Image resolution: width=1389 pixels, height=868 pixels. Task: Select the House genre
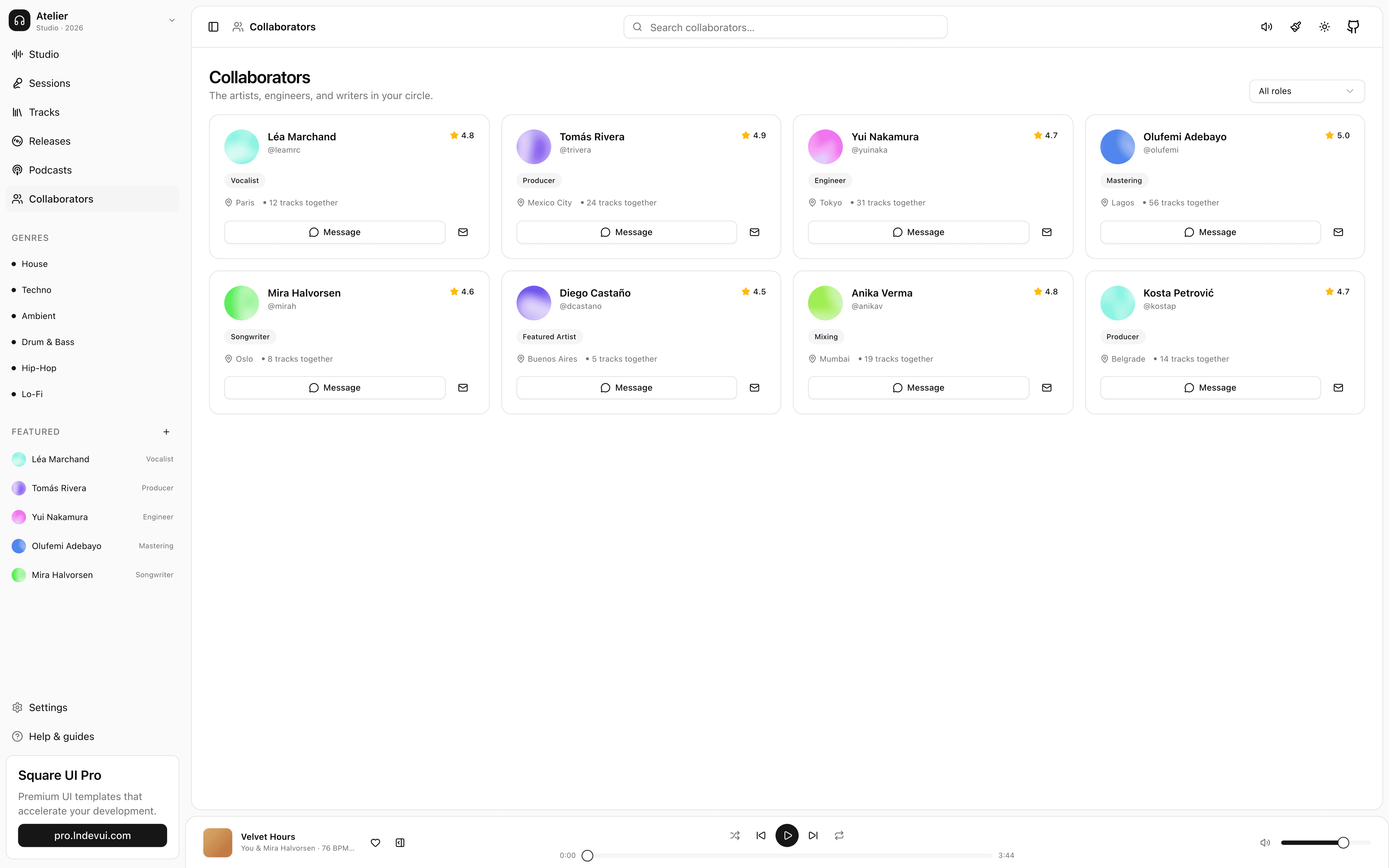click(93, 264)
